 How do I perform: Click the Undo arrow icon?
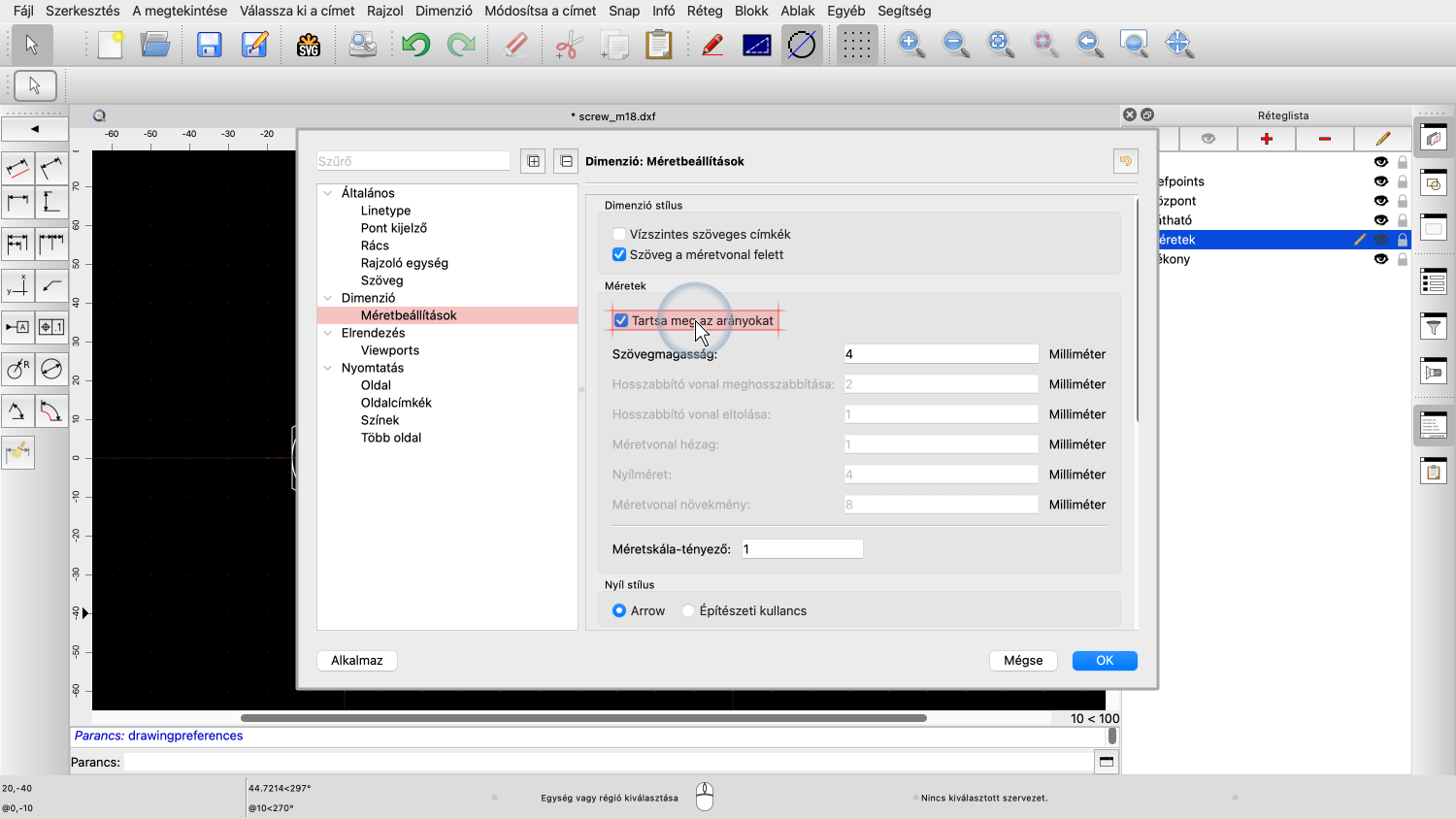point(416,45)
